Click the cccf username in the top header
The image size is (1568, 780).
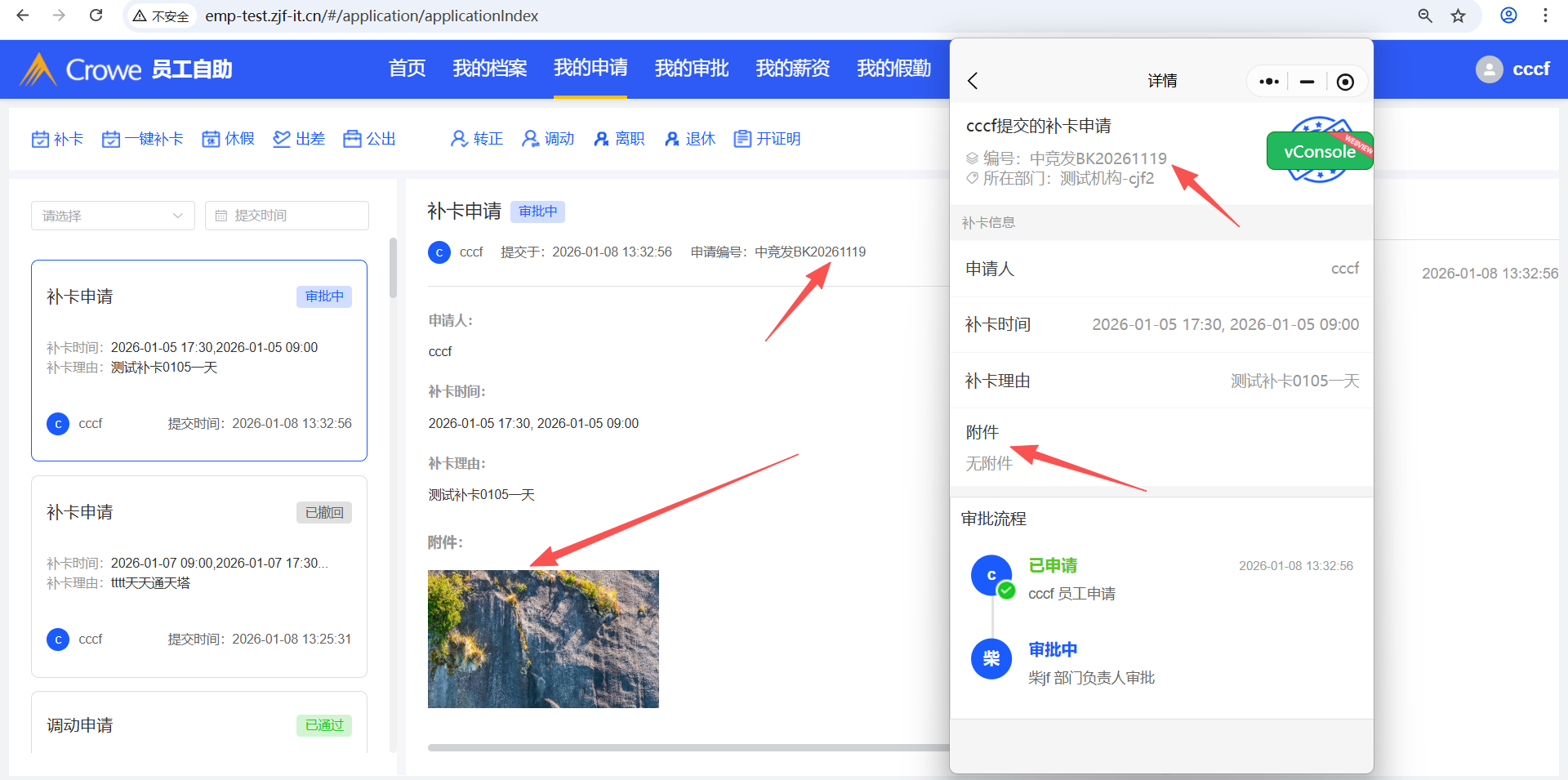click(1531, 69)
